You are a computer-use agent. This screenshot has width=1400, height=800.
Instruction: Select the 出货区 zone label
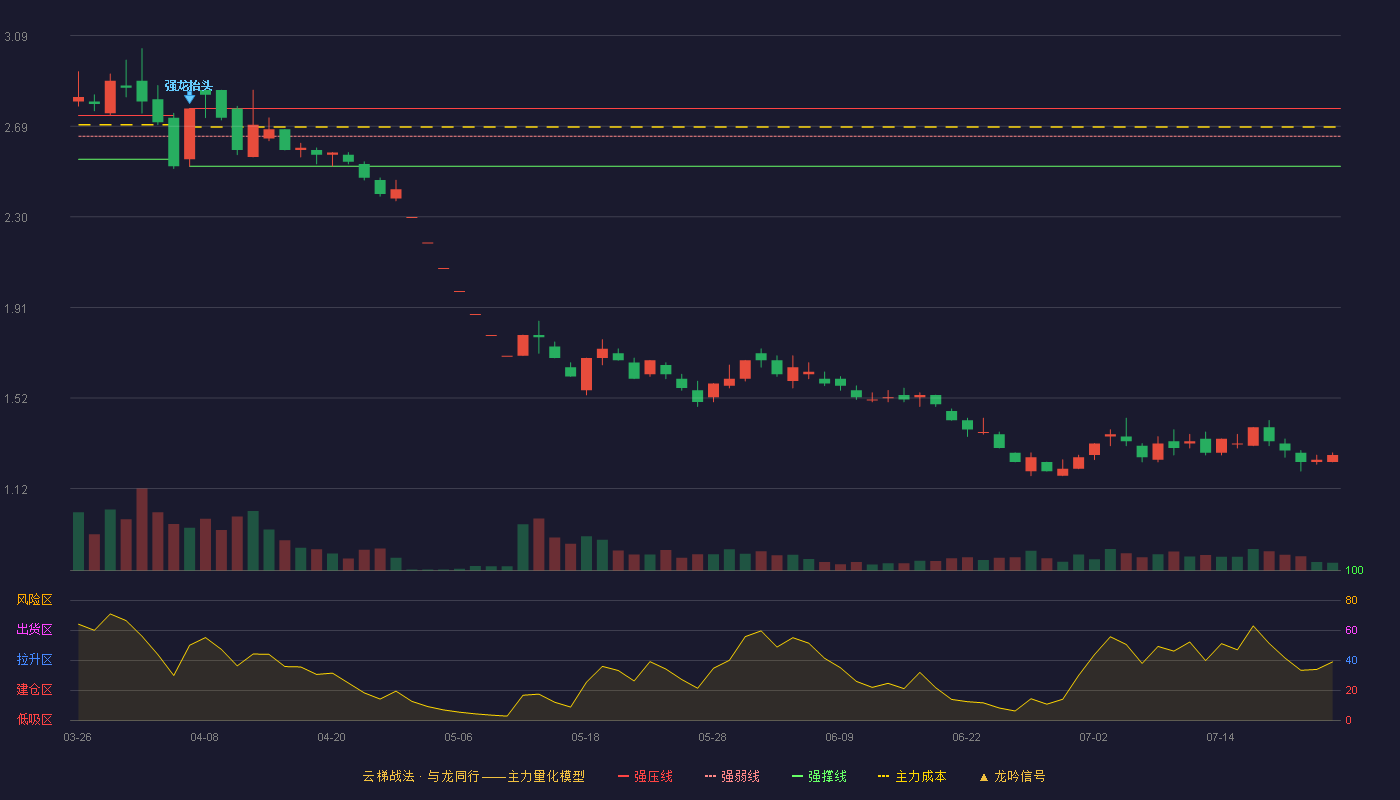click(34, 630)
